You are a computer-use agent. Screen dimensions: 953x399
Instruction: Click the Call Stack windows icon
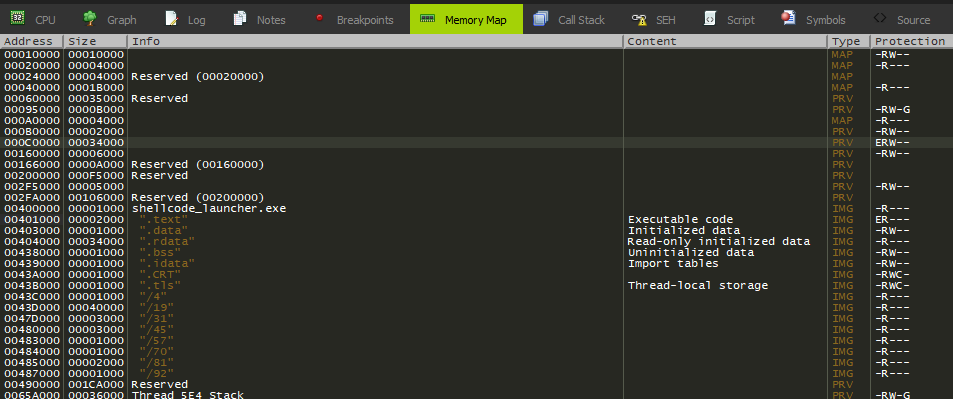(x=540, y=19)
